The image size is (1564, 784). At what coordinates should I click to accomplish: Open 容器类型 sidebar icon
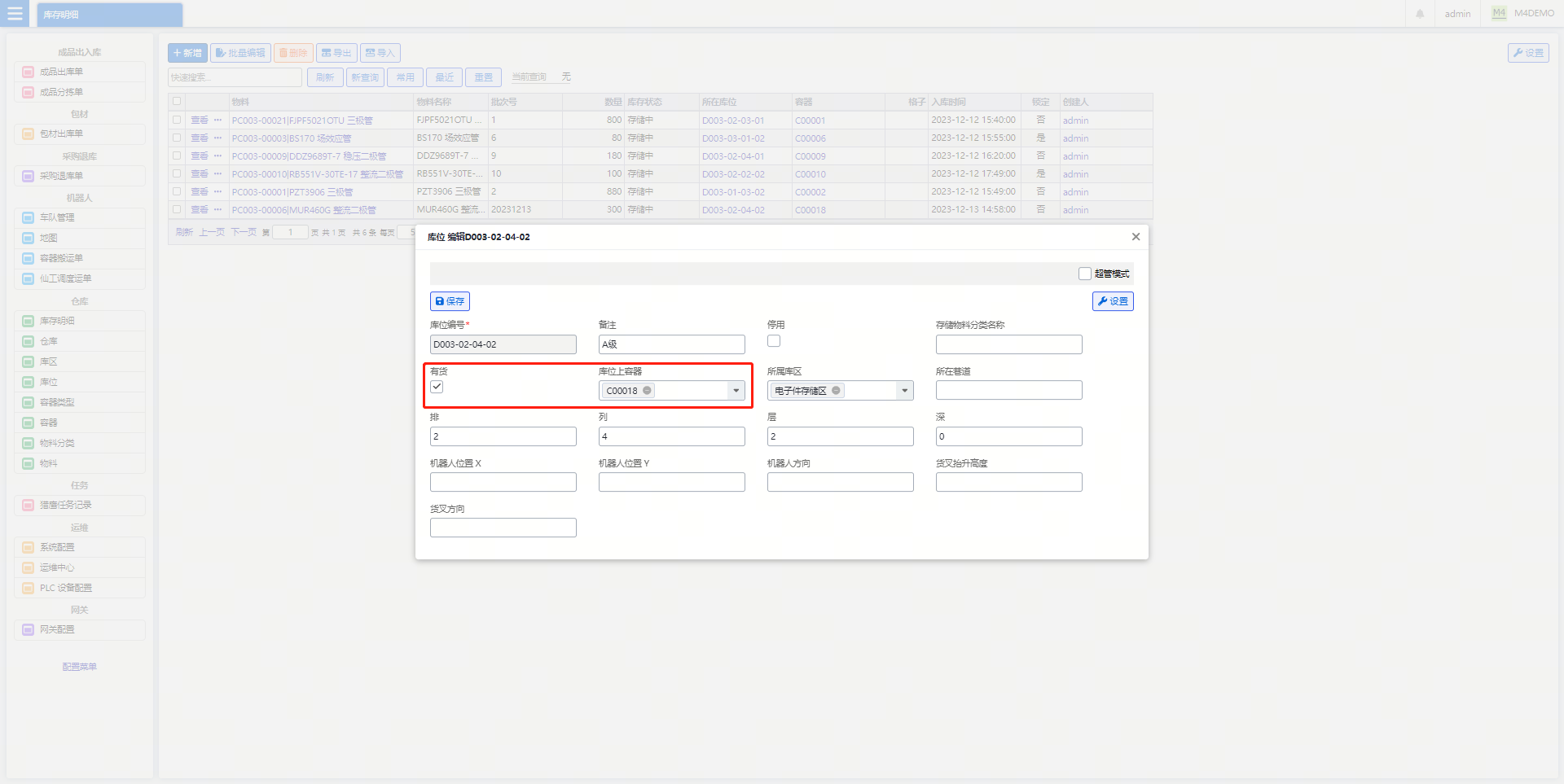(x=29, y=403)
